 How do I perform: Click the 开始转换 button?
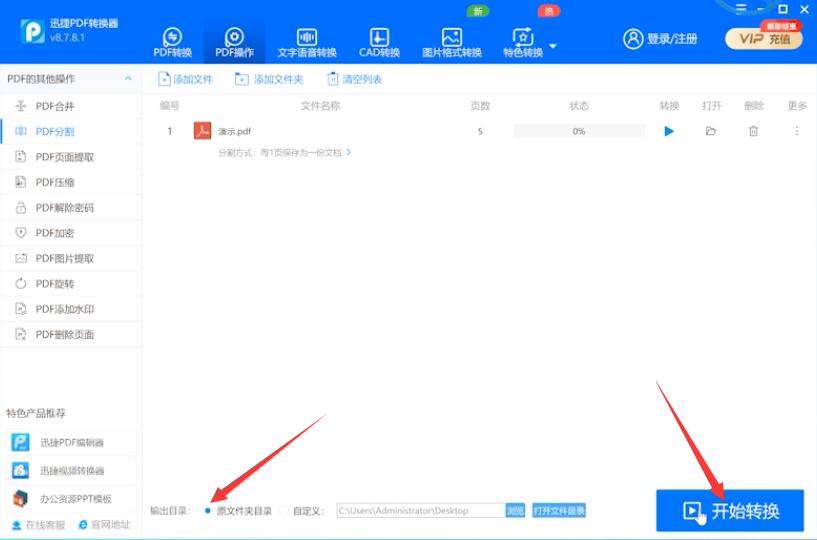[729, 511]
